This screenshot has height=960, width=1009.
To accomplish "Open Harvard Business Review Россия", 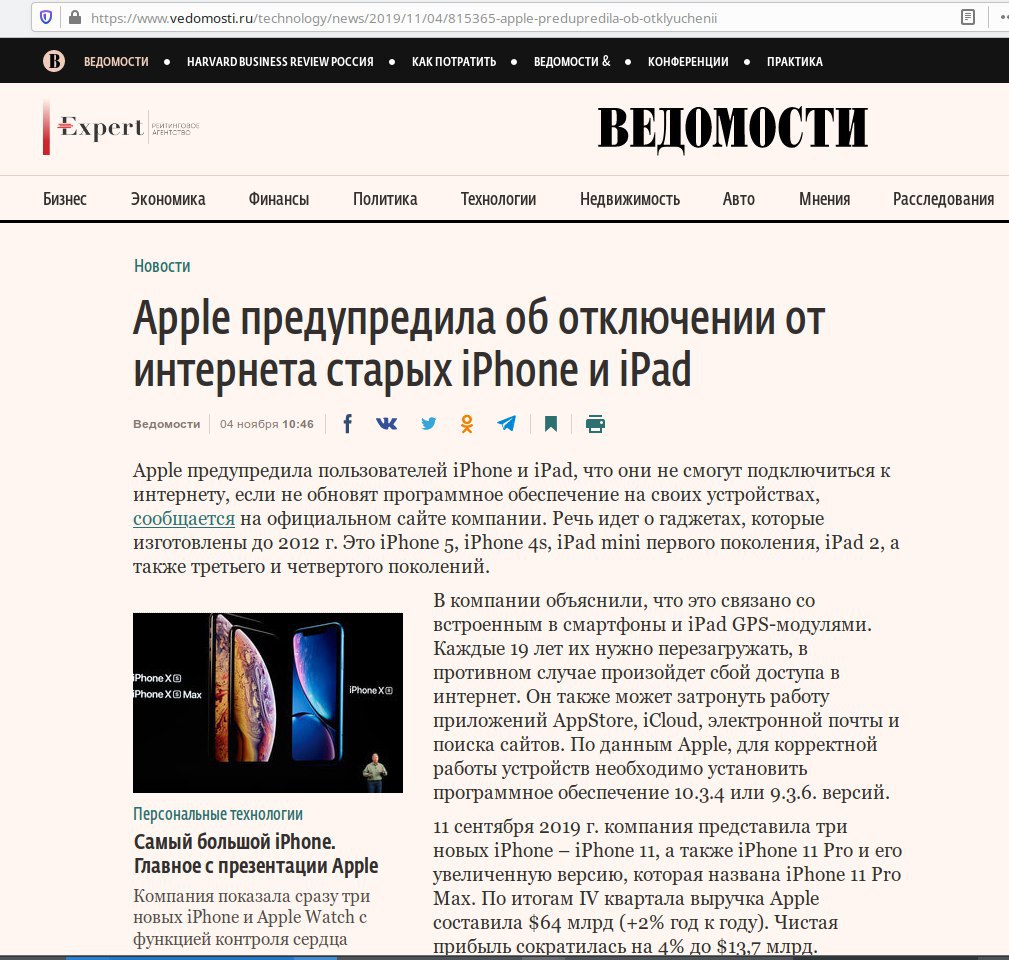I will (x=280, y=62).
